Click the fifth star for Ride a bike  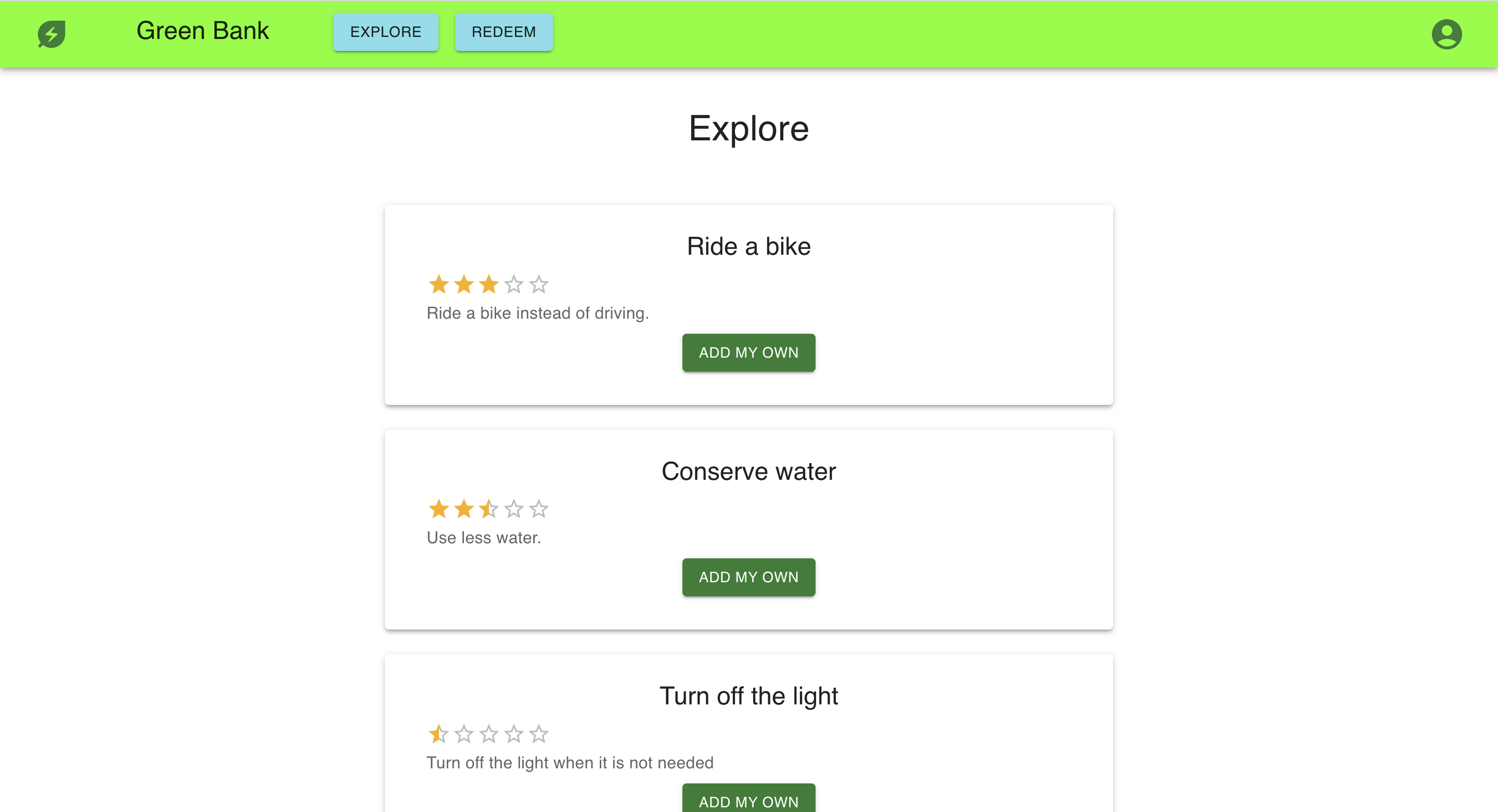click(539, 284)
